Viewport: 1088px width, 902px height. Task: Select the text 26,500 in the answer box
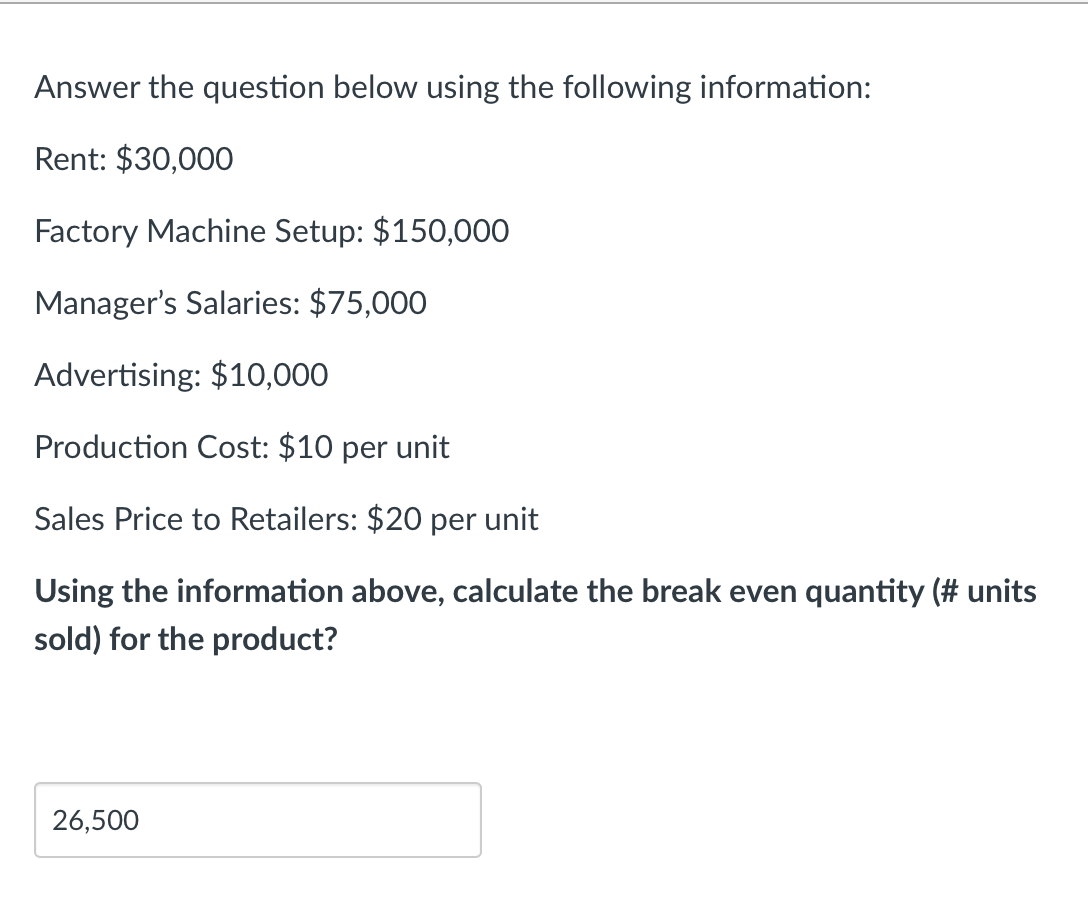click(95, 820)
